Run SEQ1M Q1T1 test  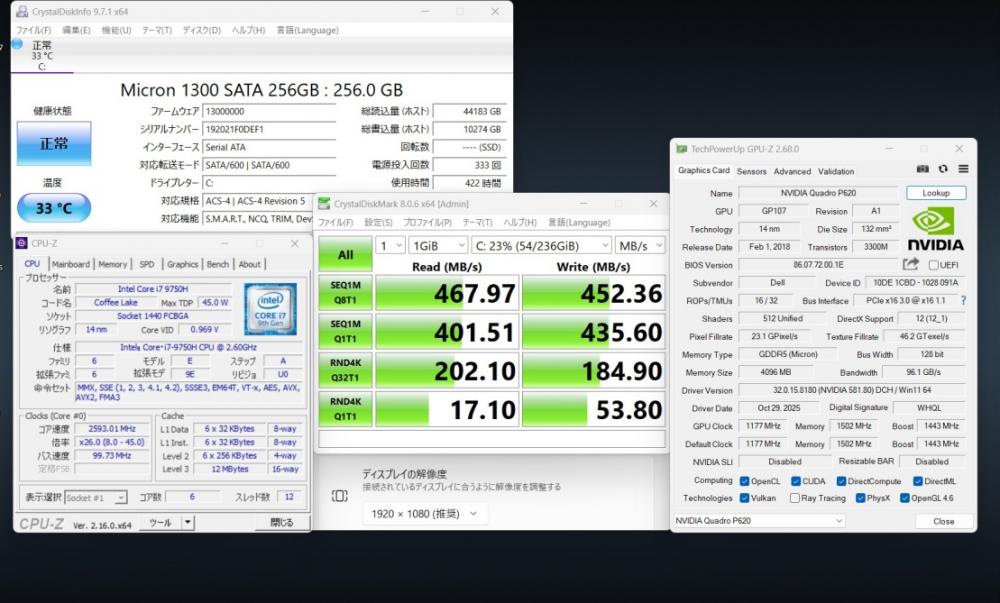(345, 331)
